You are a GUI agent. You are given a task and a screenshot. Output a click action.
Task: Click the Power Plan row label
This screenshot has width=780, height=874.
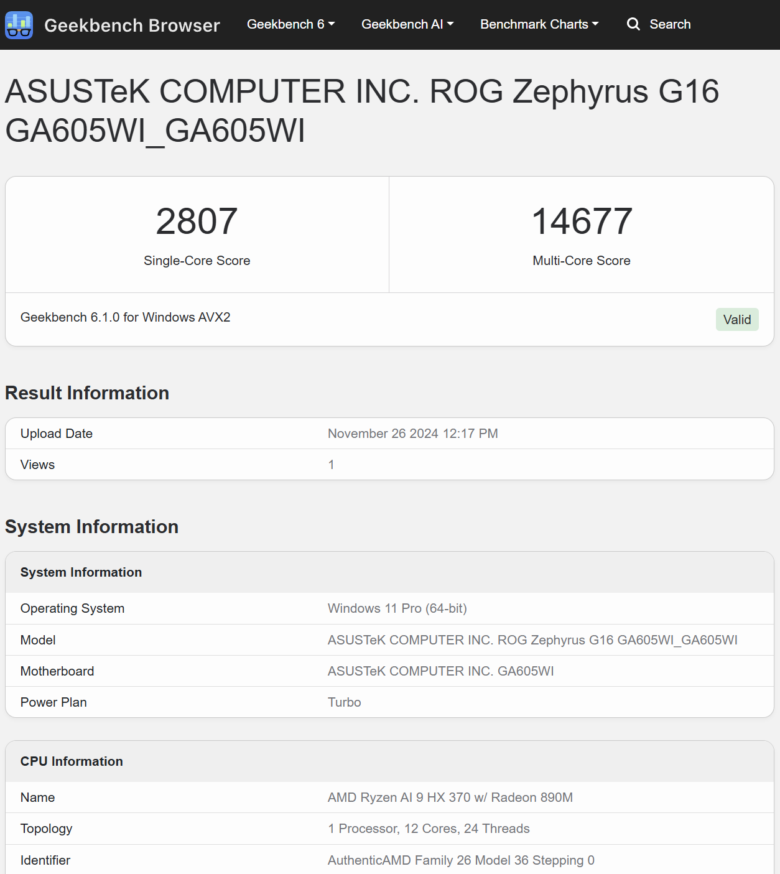[54, 702]
